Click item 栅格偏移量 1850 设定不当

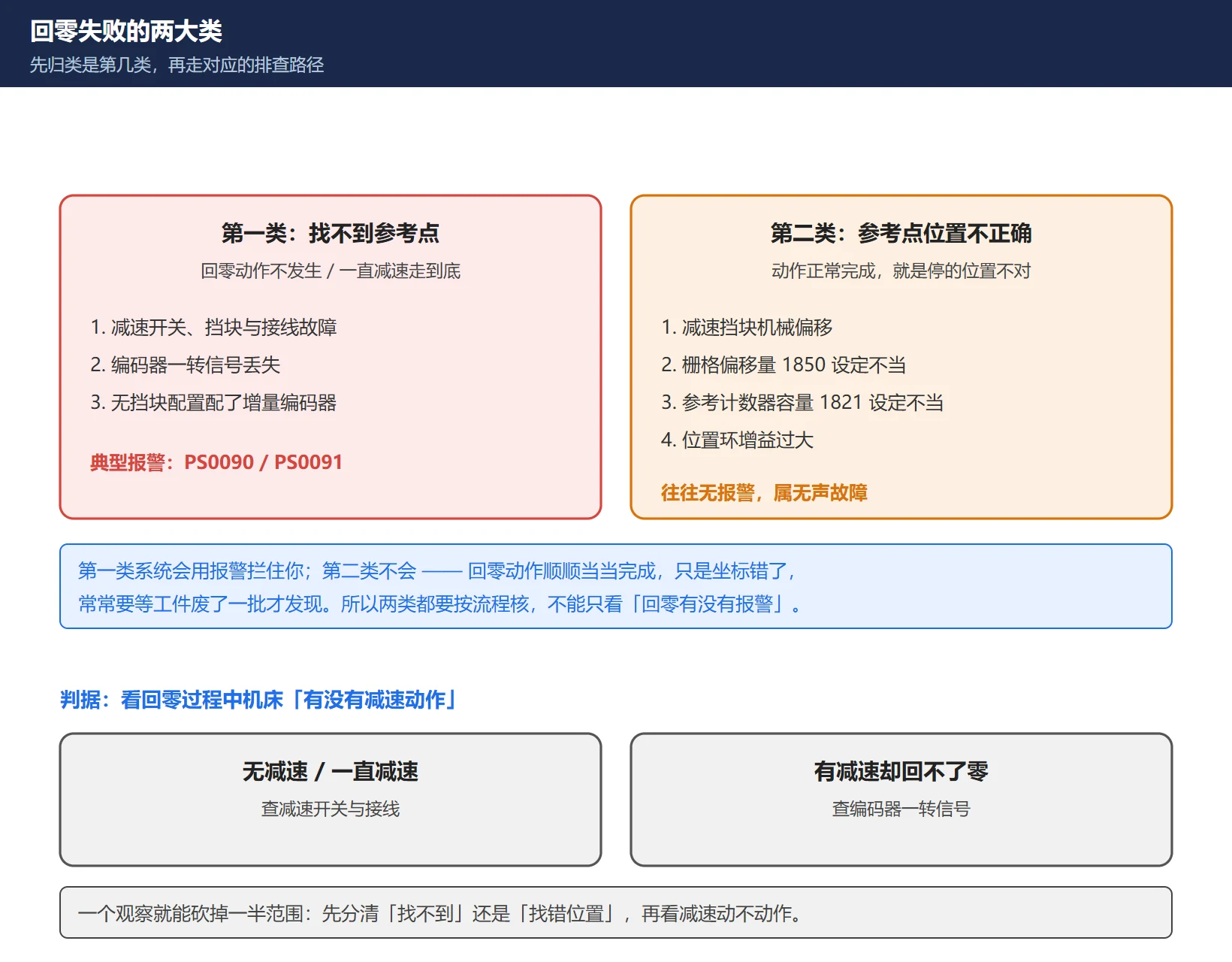(x=784, y=365)
